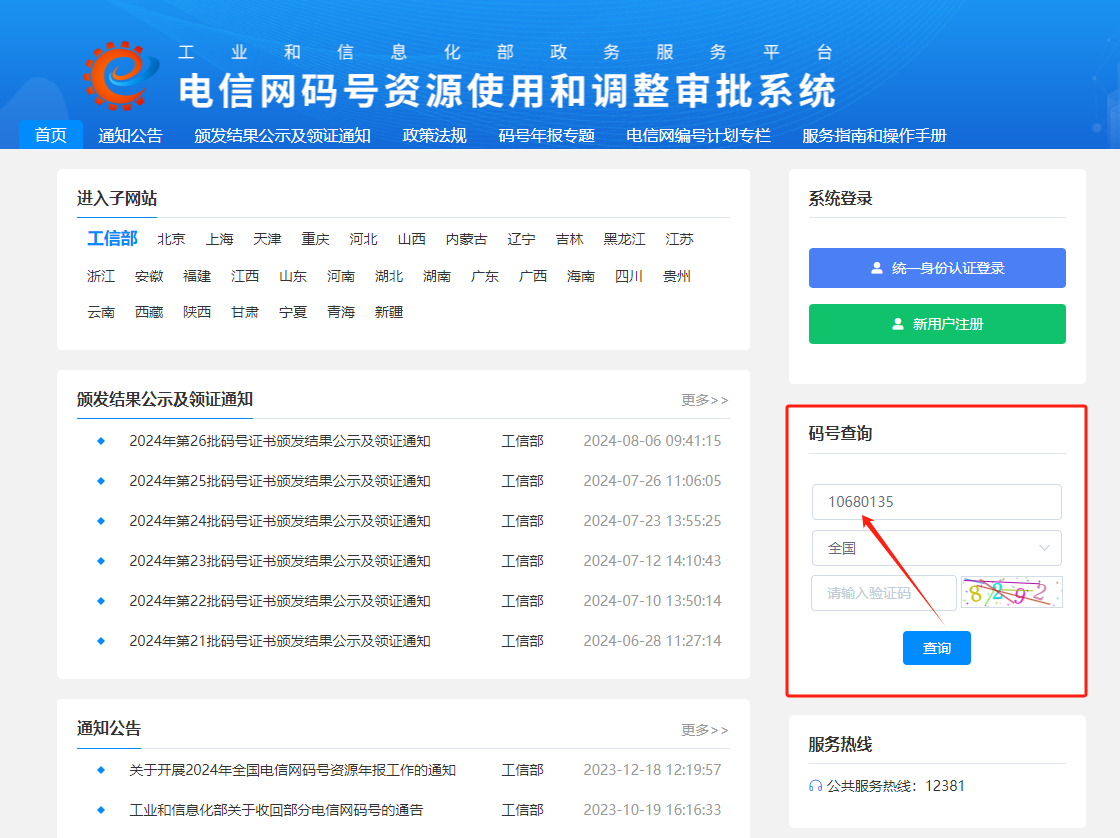Image resolution: width=1120 pixels, height=838 pixels.
Task: Select the 北京 sub-site link
Action: (x=171, y=239)
